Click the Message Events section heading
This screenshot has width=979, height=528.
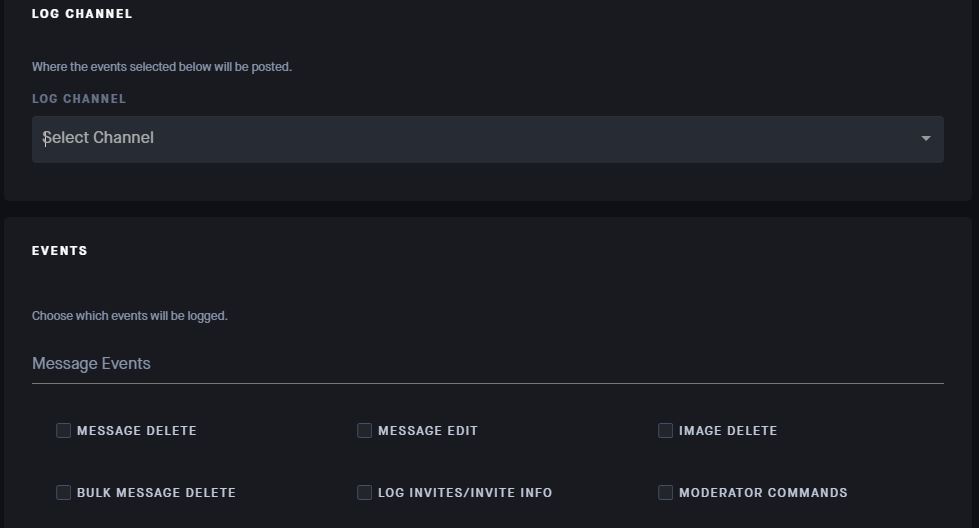tap(91, 364)
